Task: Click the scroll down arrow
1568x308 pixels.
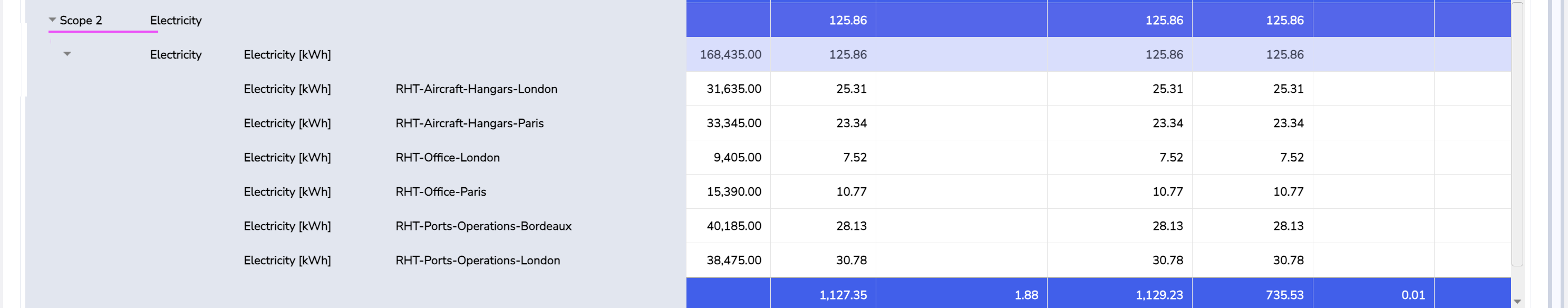Action: coord(1517,301)
